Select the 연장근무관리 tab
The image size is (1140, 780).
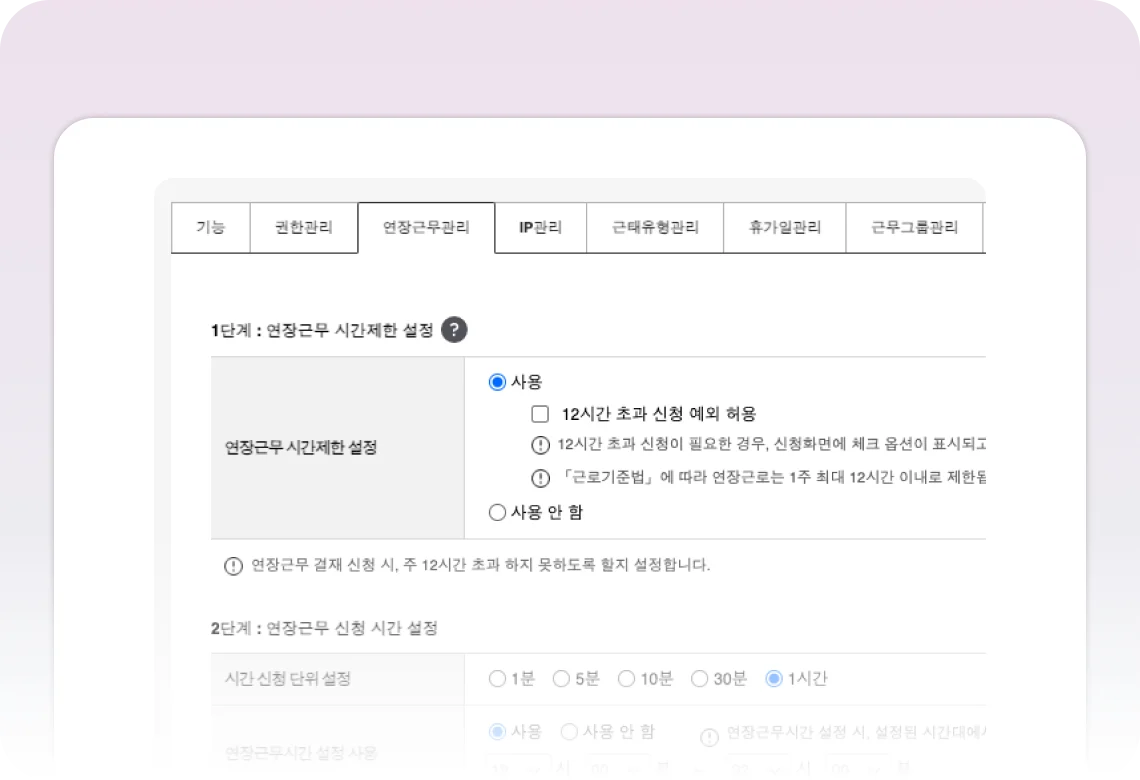(x=426, y=227)
